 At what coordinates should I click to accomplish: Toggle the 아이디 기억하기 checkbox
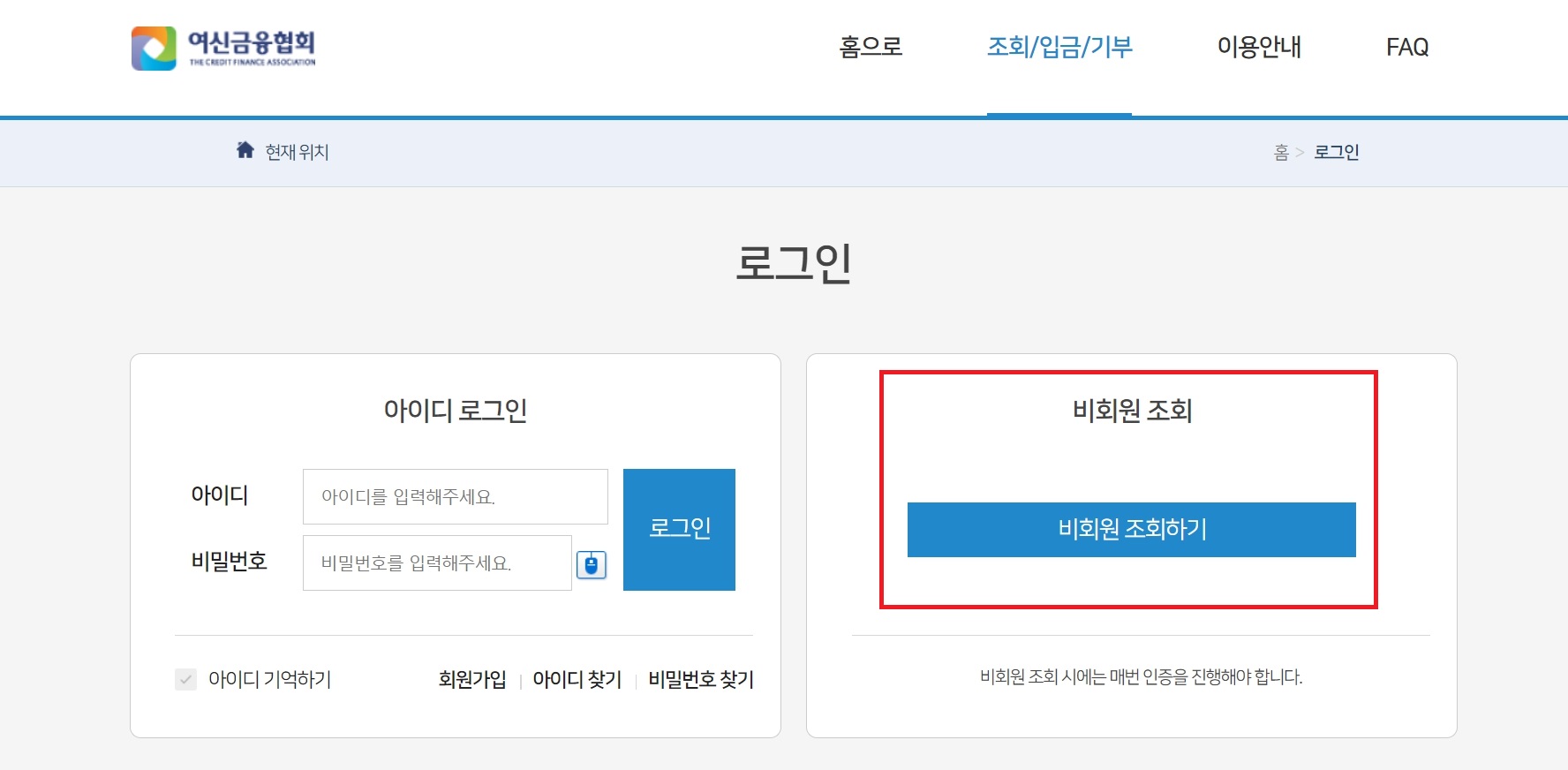coord(185,679)
